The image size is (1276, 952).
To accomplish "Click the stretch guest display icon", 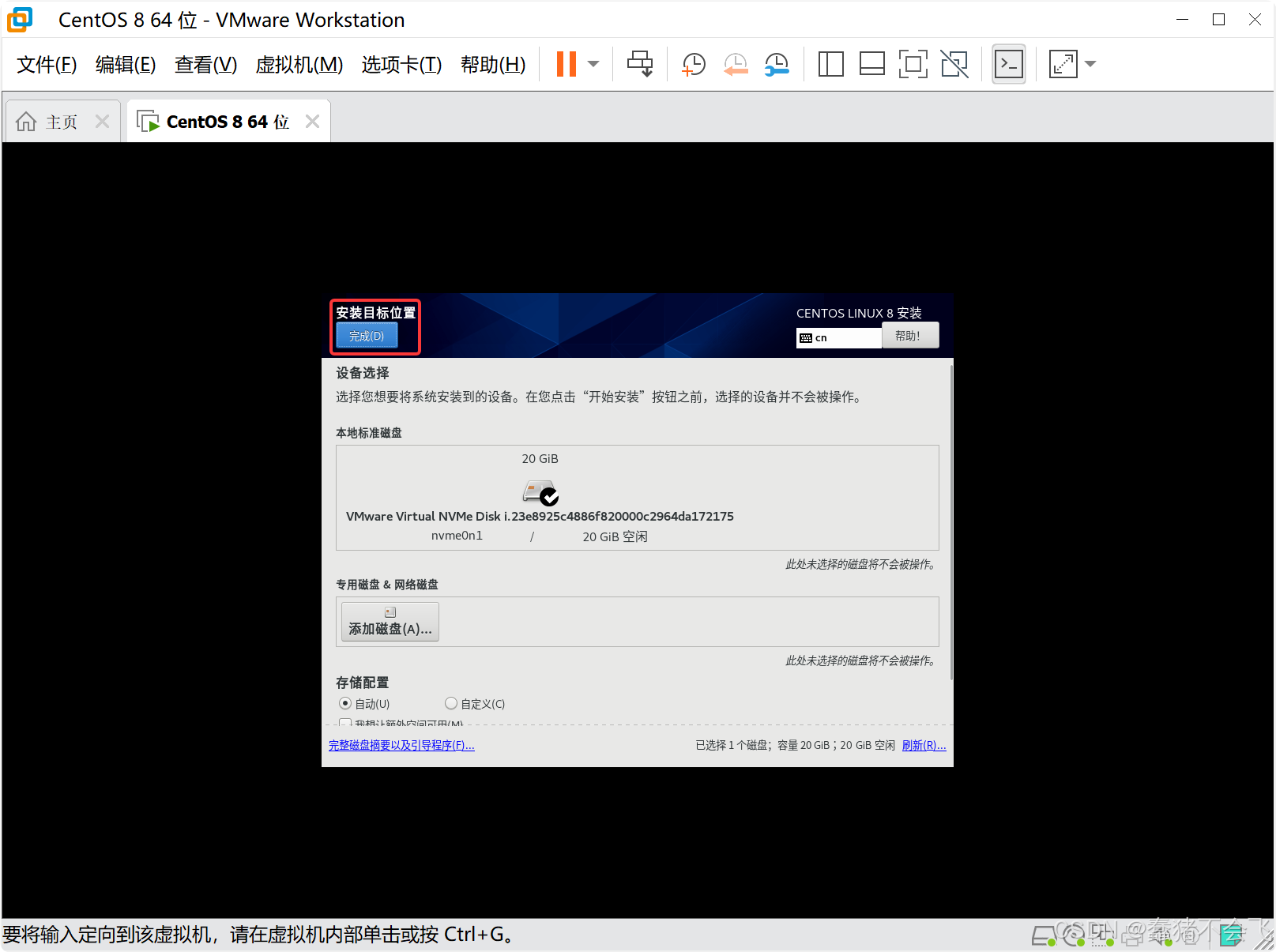I will tap(1063, 64).
